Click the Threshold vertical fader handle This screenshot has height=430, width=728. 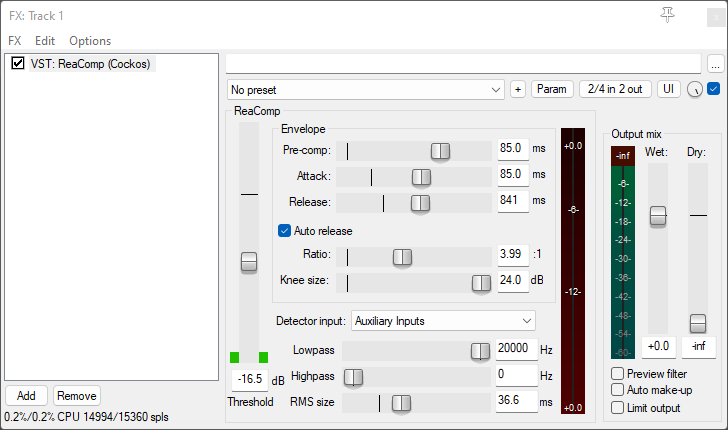[249, 262]
